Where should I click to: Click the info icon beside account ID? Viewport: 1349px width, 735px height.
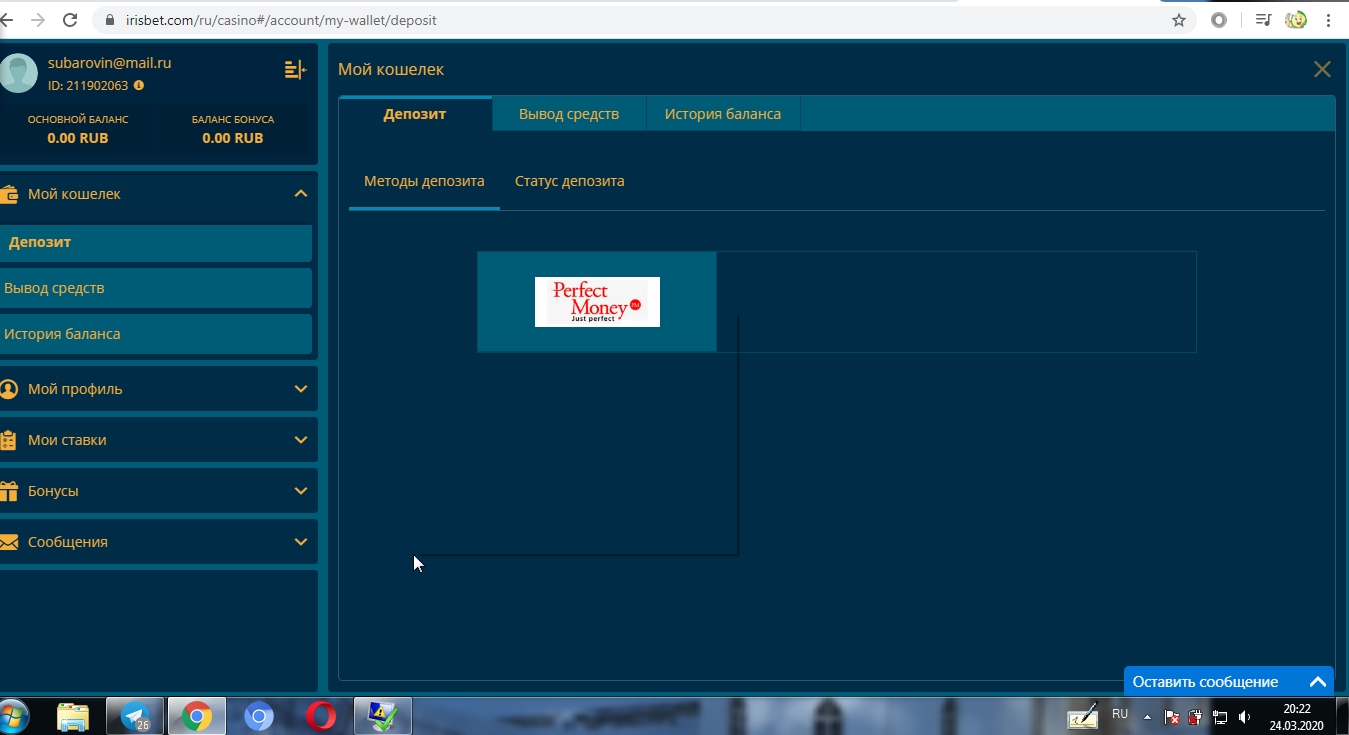tap(139, 85)
